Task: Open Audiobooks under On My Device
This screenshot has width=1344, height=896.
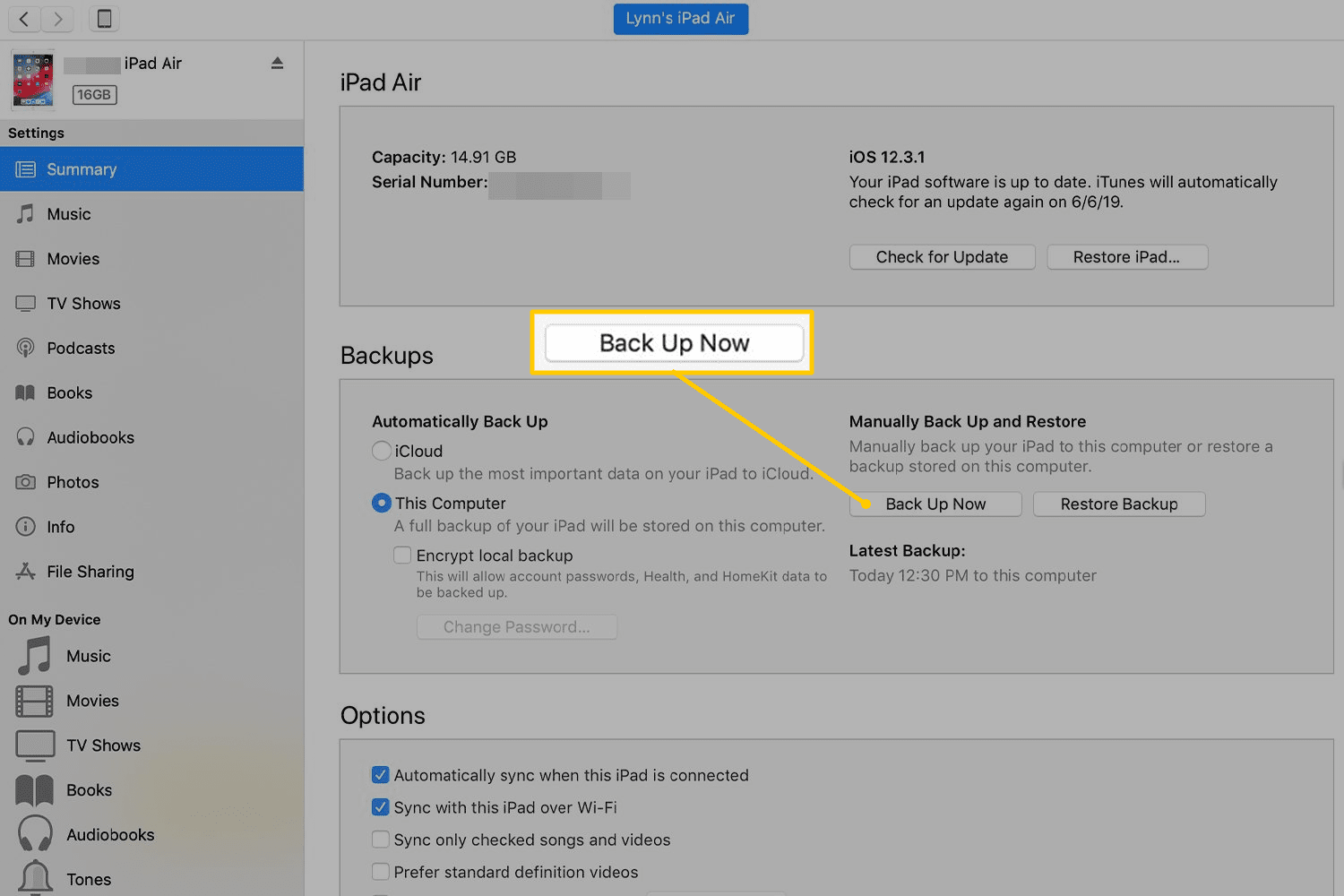Action: 109,835
